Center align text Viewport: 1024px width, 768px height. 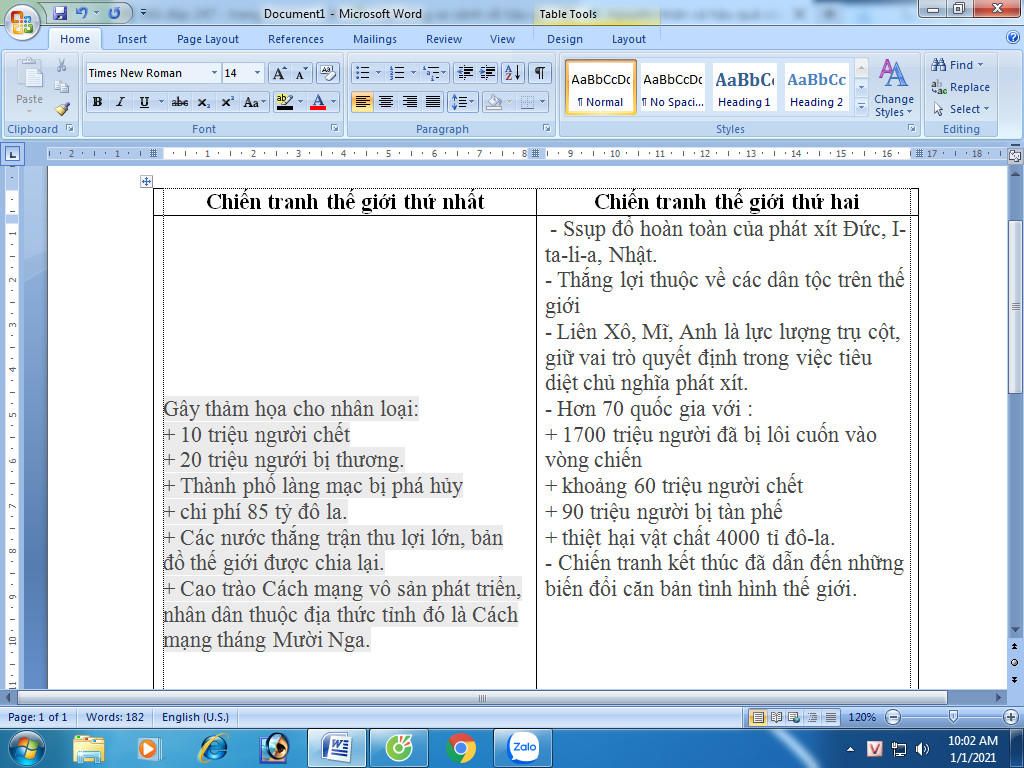pyautogui.click(x=386, y=102)
